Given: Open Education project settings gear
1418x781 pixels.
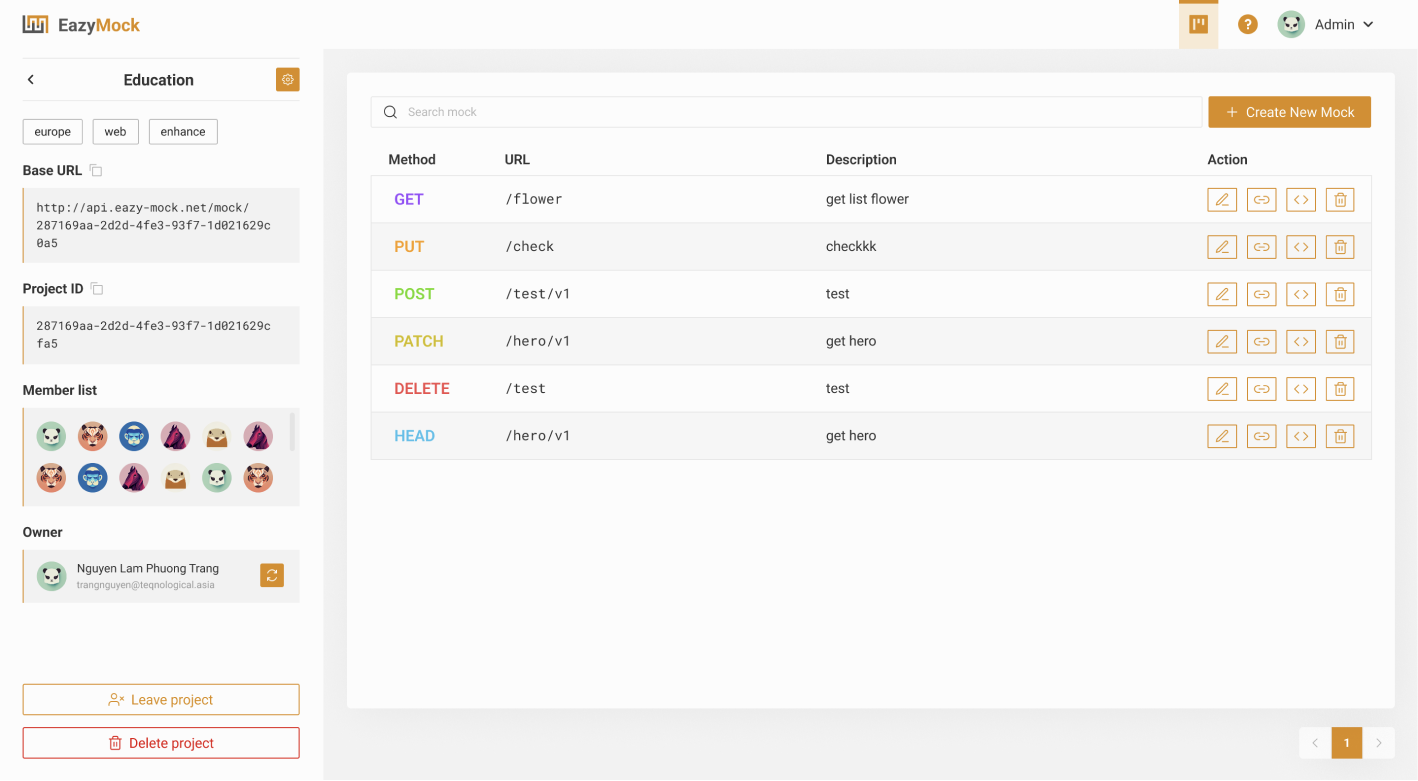Looking at the screenshot, I should 288,80.
